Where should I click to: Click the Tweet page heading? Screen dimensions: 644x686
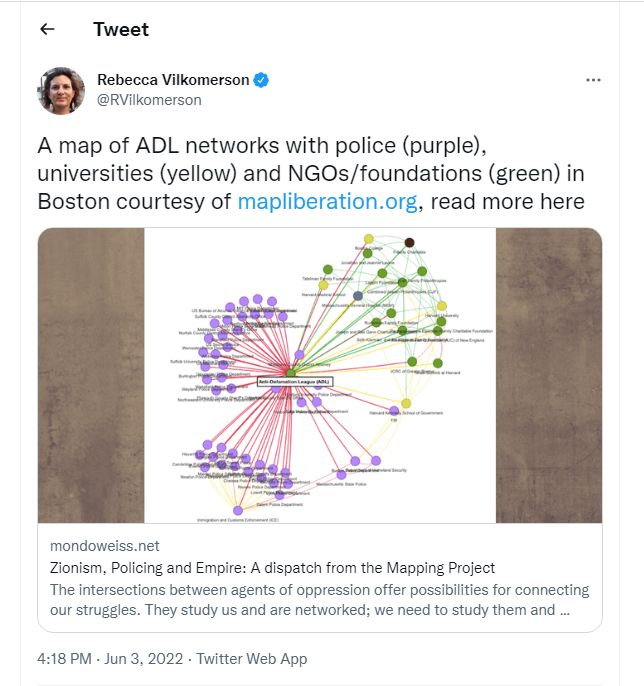121,30
